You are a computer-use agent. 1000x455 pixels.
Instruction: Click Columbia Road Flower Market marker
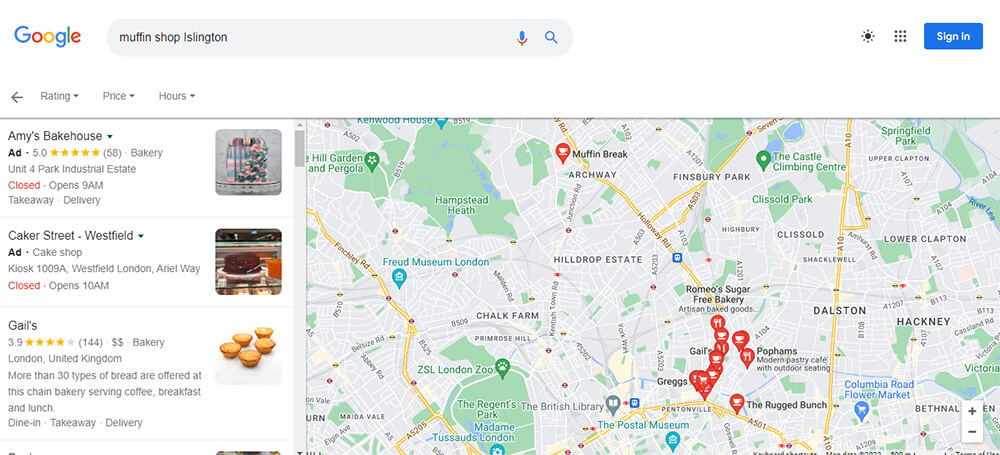(x=862, y=410)
